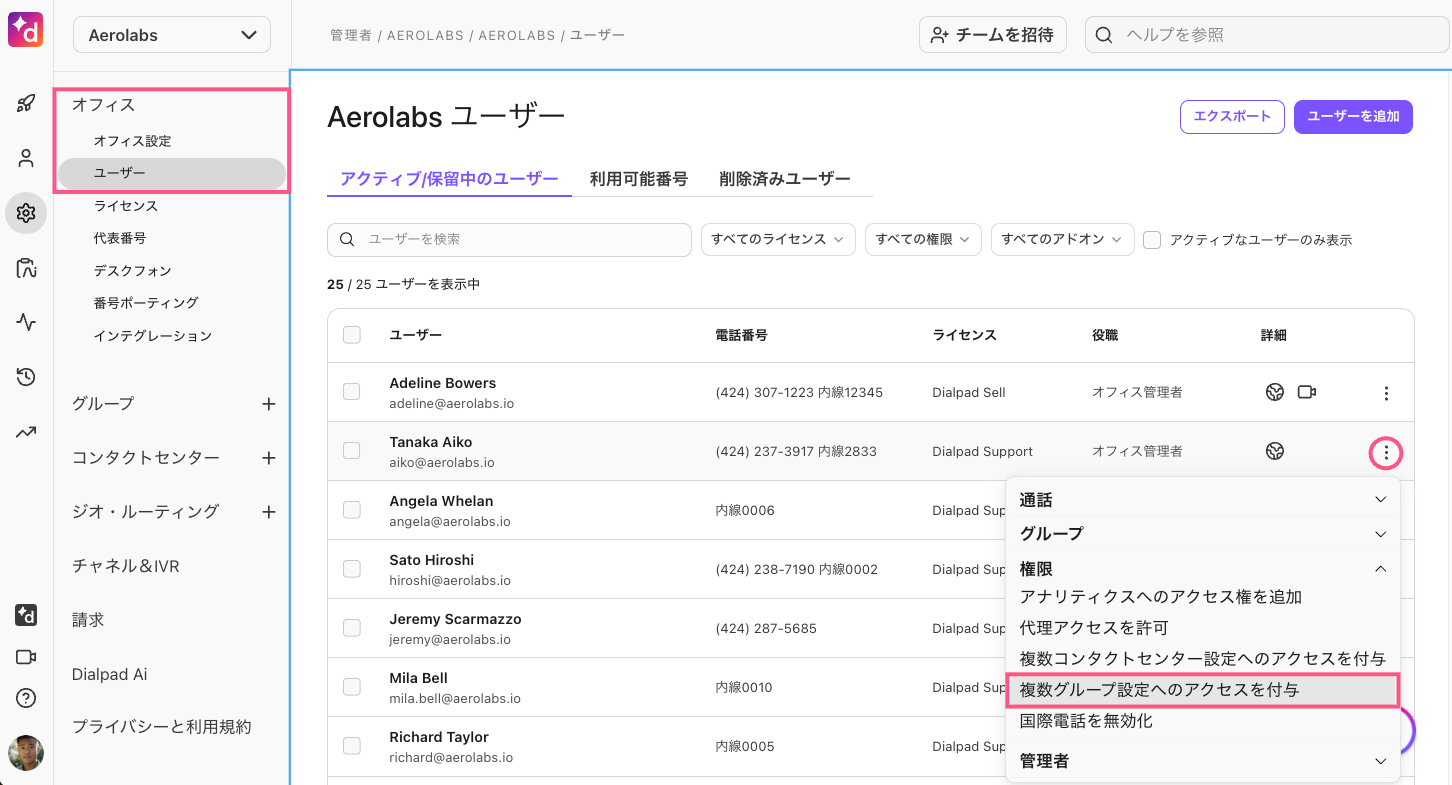The height and width of the screenshot is (785, 1452).
Task: Open the person profile icon in rail
Action: point(26,158)
